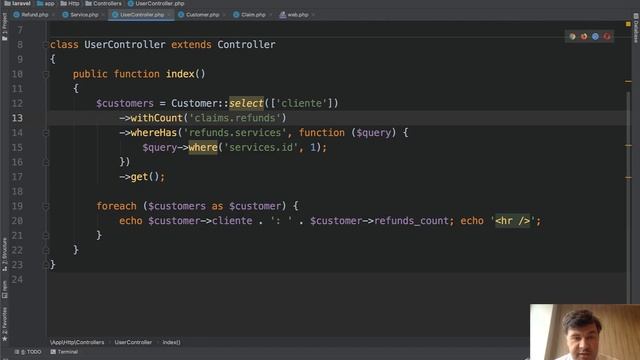The height and width of the screenshot is (360, 640).
Task: Click the 'services.id' string
Action: [261, 148]
